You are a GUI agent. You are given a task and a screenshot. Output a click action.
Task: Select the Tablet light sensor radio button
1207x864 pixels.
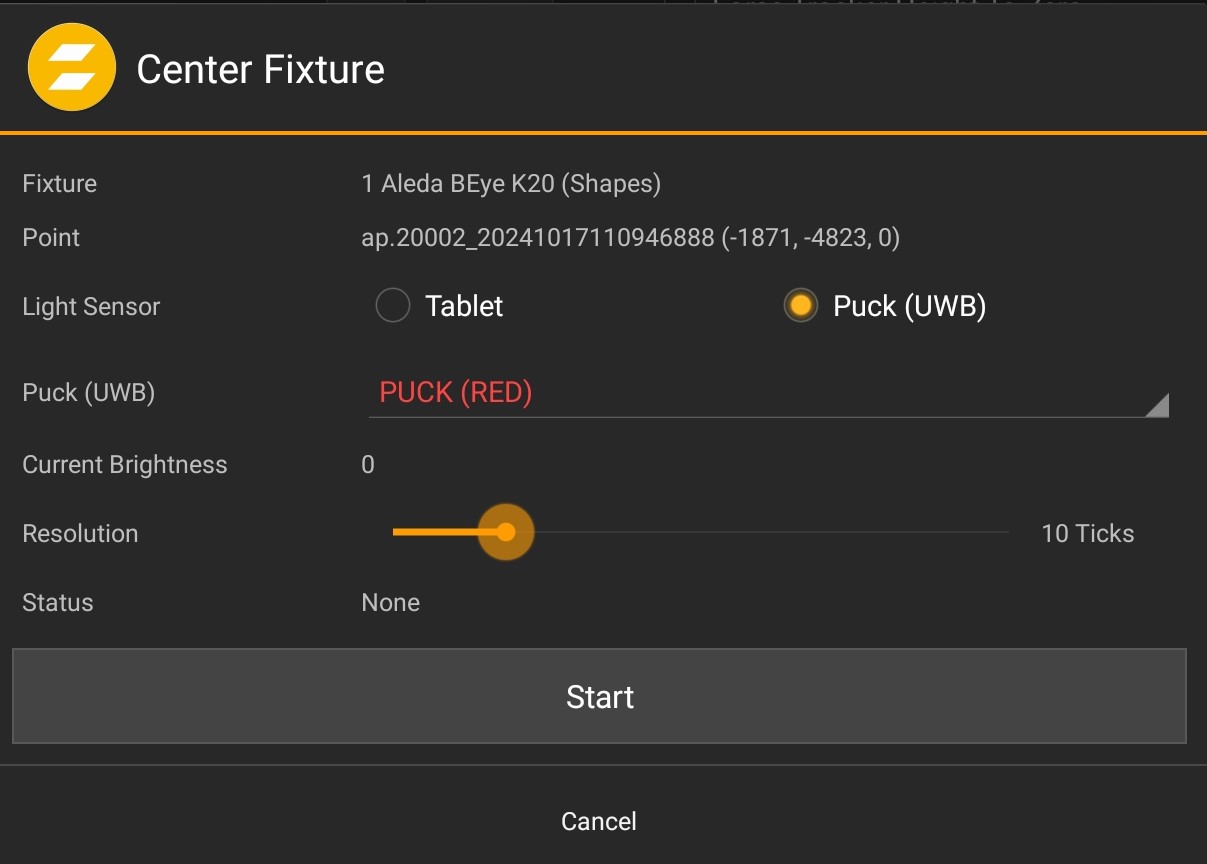[393, 306]
